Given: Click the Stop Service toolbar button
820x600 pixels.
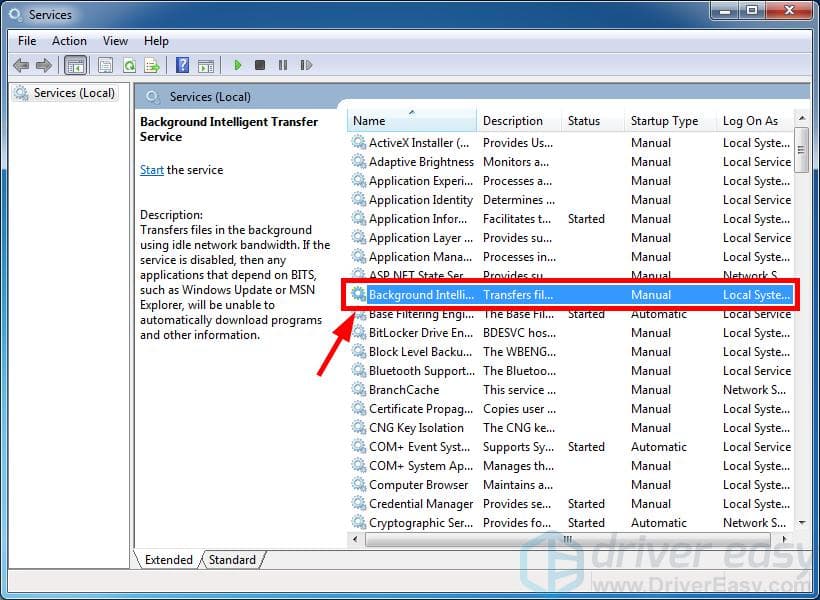Looking at the screenshot, I should (x=259, y=65).
